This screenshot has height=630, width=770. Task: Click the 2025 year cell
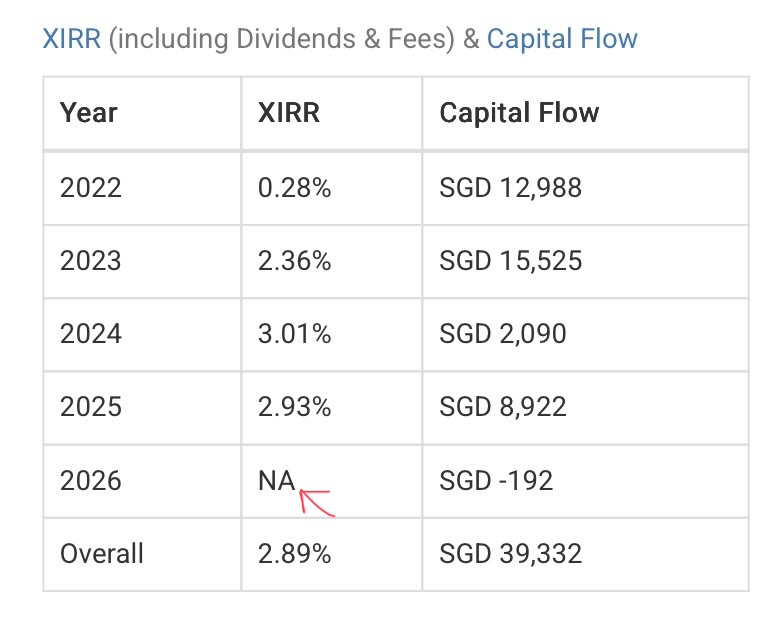point(91,407)
